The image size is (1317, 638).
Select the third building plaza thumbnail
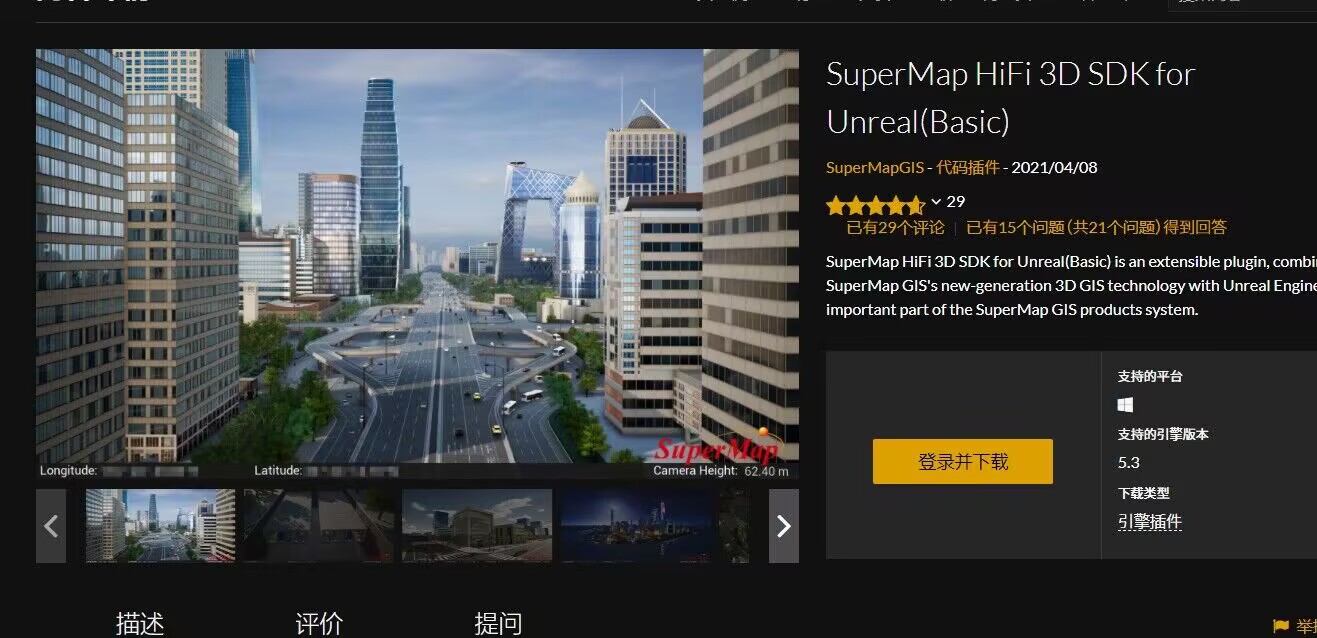[x=477, y=526]
